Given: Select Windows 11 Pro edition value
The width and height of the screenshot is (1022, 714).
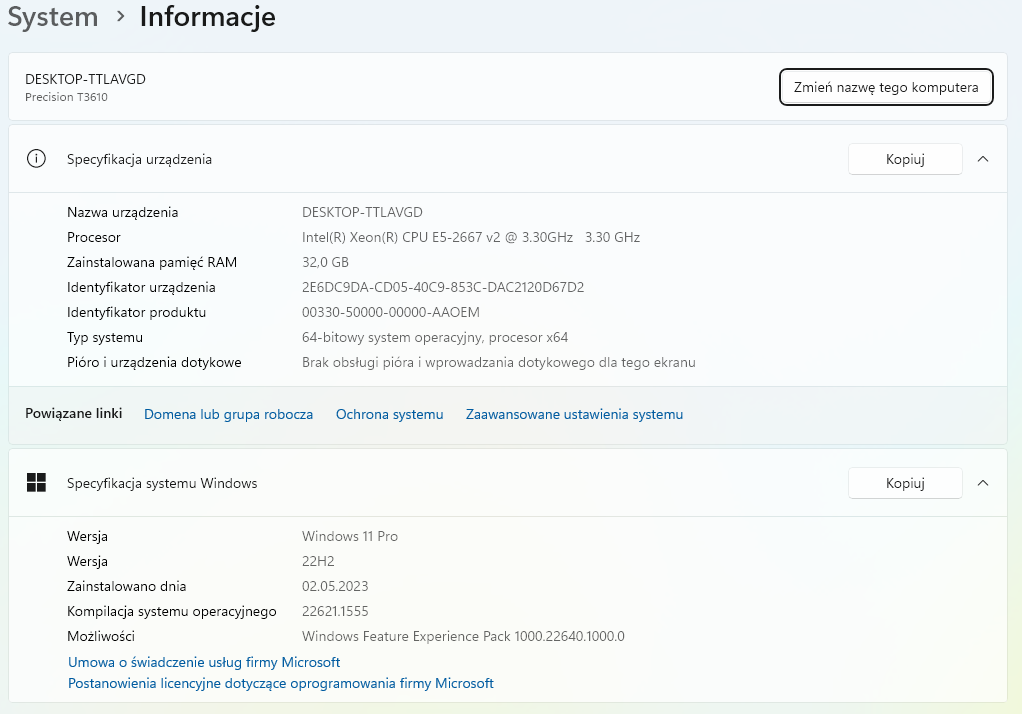Looking at the screenshot, I should coord(350,536).
